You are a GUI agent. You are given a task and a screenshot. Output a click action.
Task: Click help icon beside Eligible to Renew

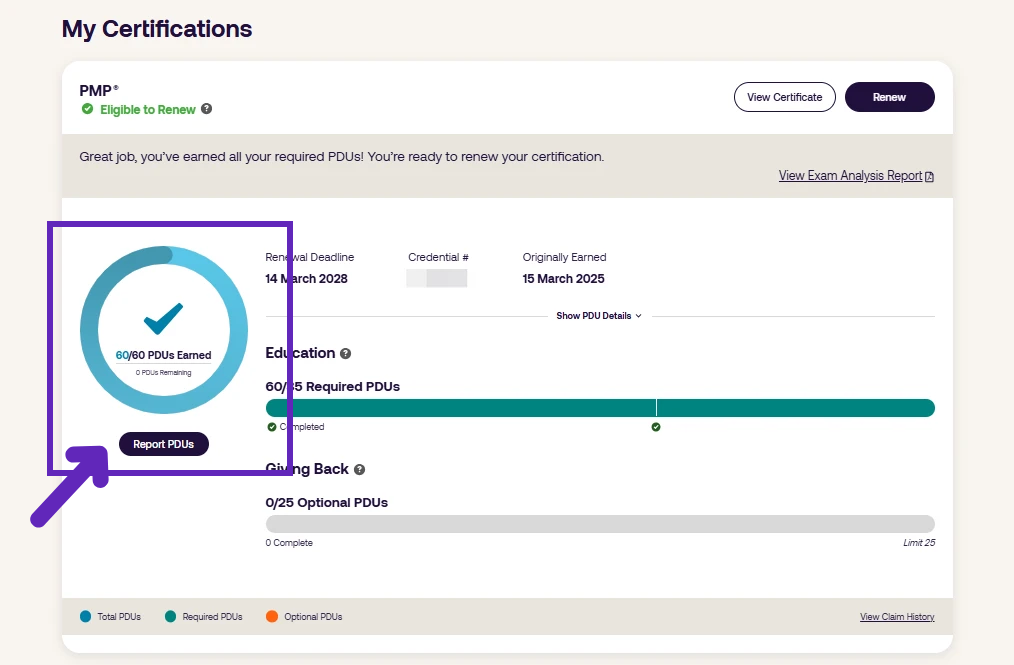206,109
